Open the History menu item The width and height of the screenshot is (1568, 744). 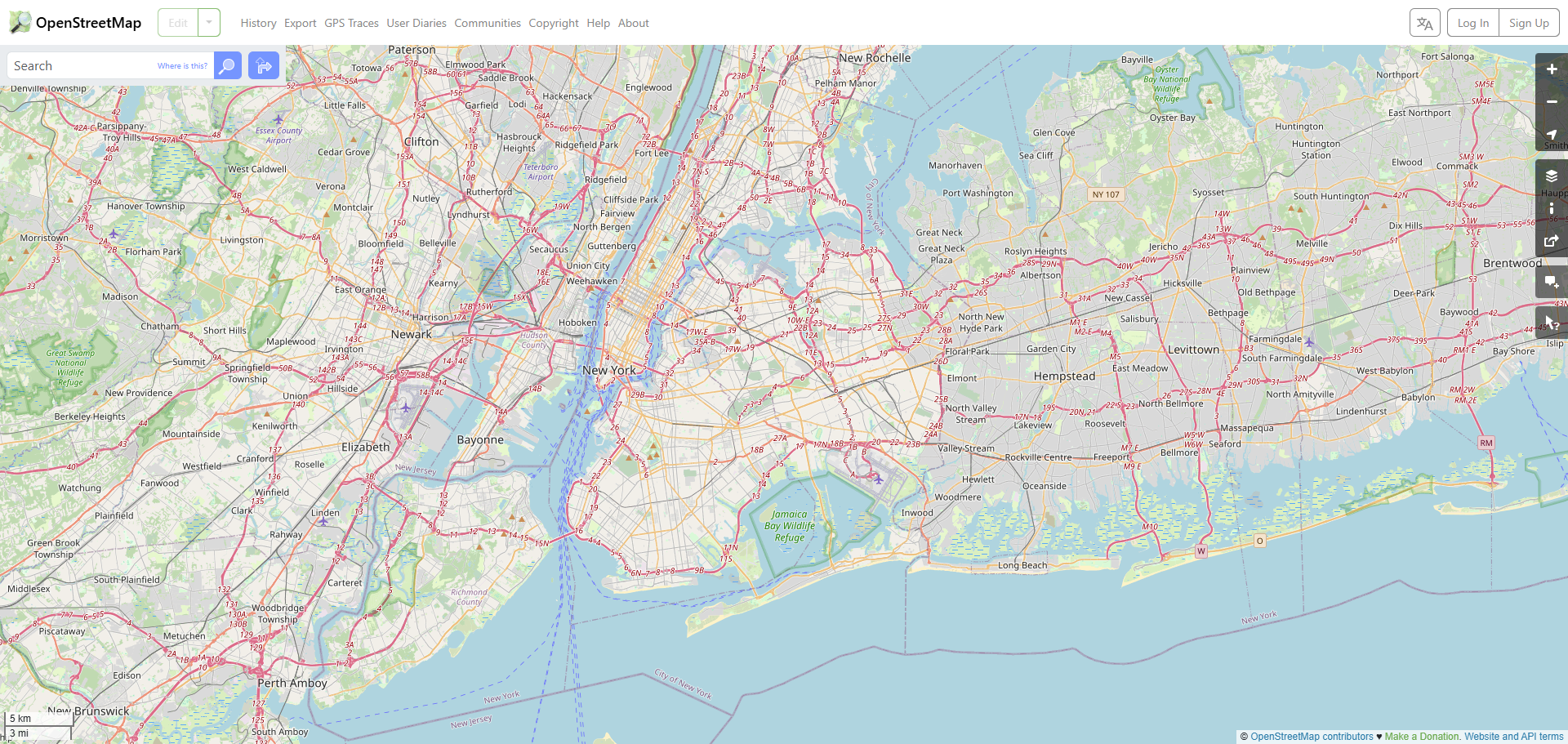pos(258,23)
